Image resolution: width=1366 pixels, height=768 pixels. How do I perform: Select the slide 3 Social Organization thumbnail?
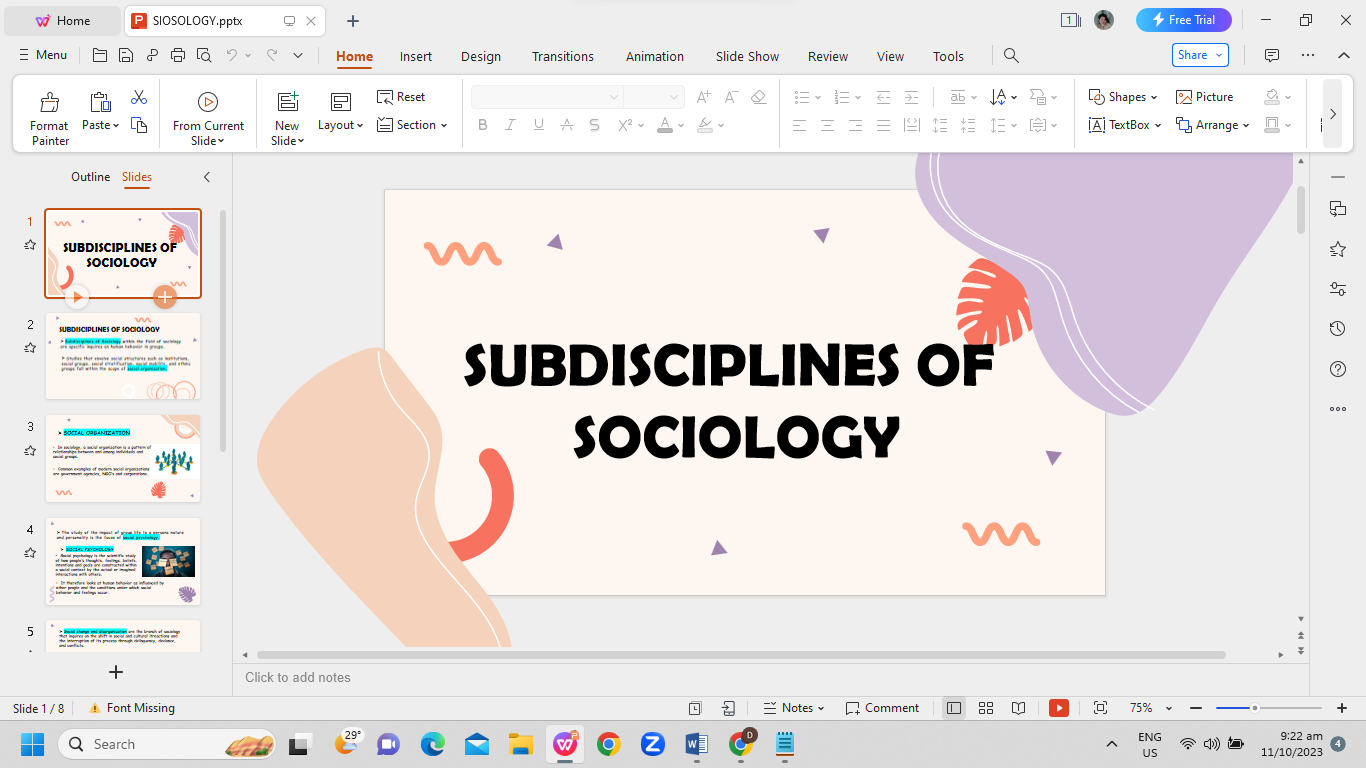pos(123,458)
